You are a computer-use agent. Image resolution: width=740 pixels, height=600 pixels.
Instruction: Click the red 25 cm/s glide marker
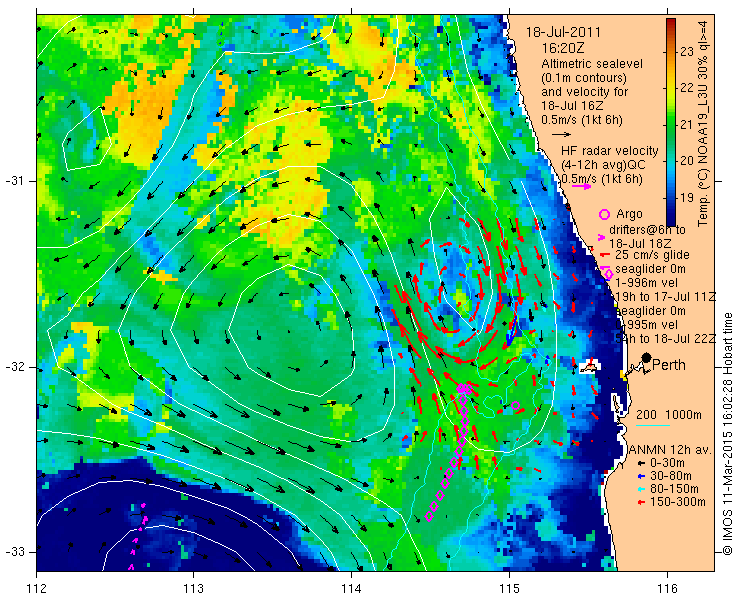click(605, 255)
